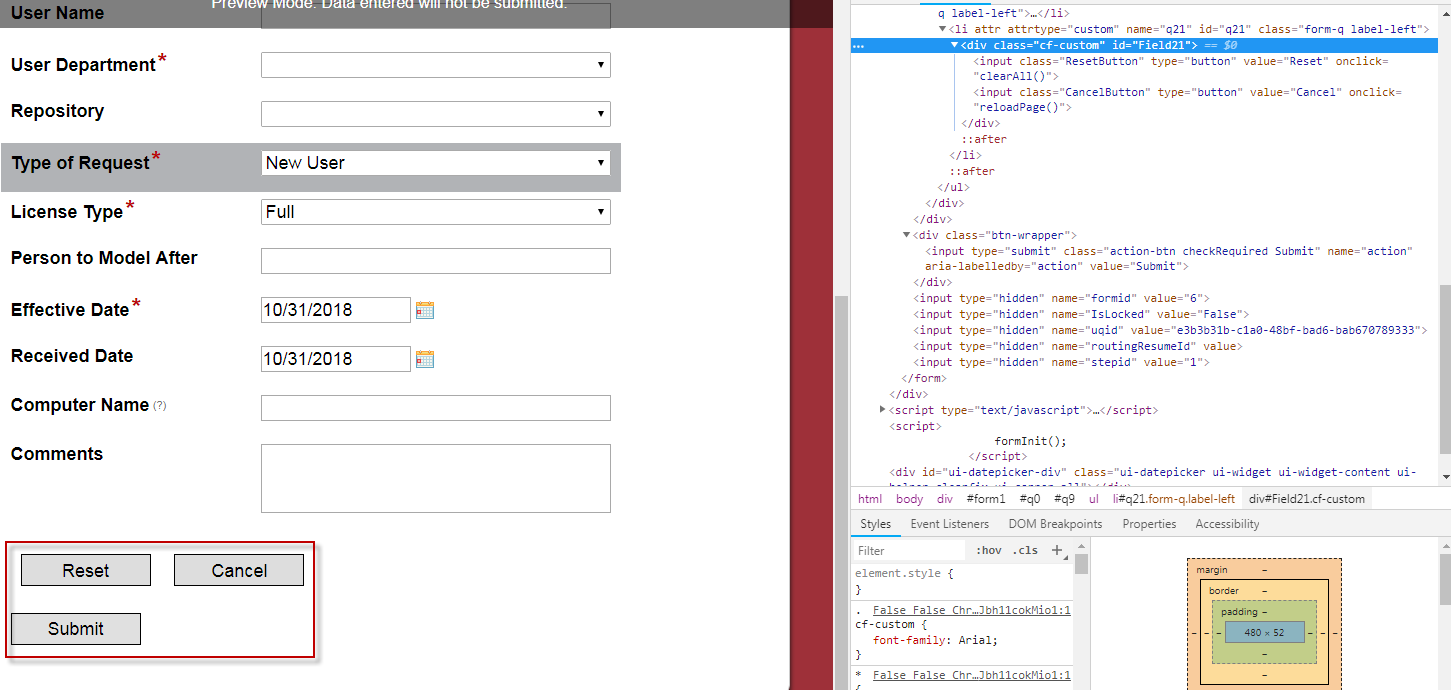Click the Computer Name help icon
Image resolution: width=1451 pixels, height=690 pixels.
pos(160,406)
